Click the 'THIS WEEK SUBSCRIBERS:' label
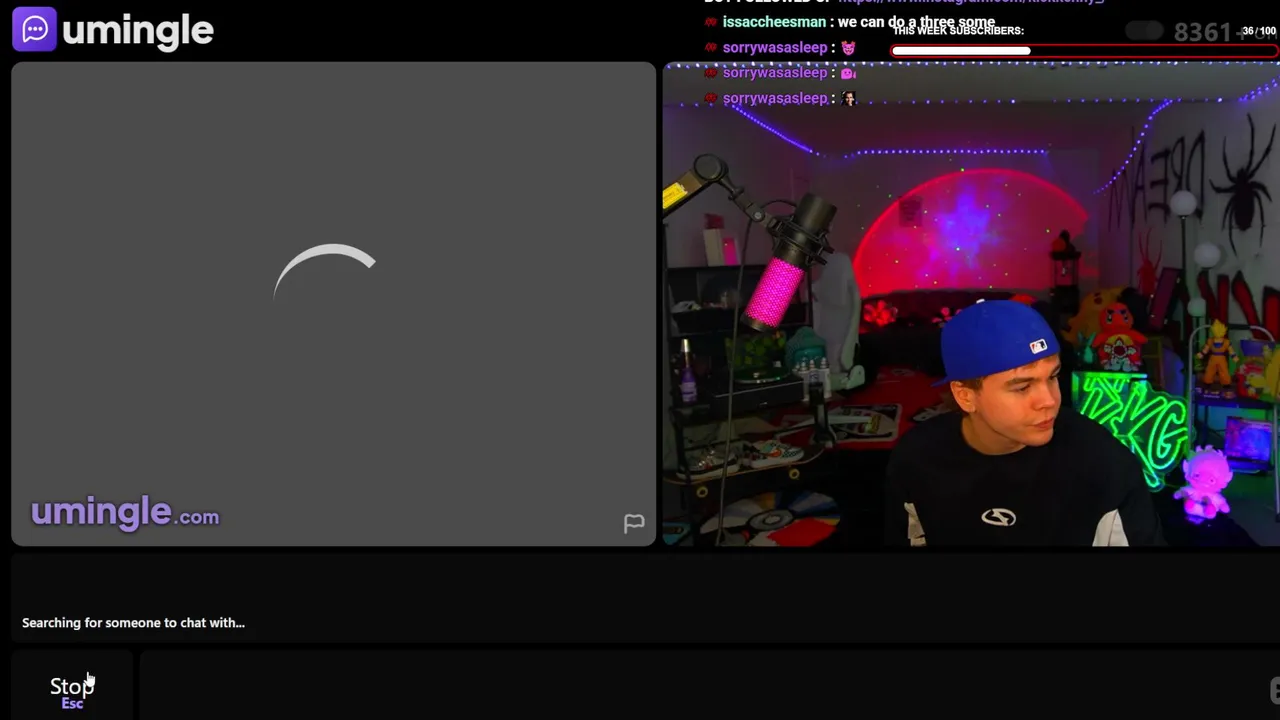 tap(958, 31)
